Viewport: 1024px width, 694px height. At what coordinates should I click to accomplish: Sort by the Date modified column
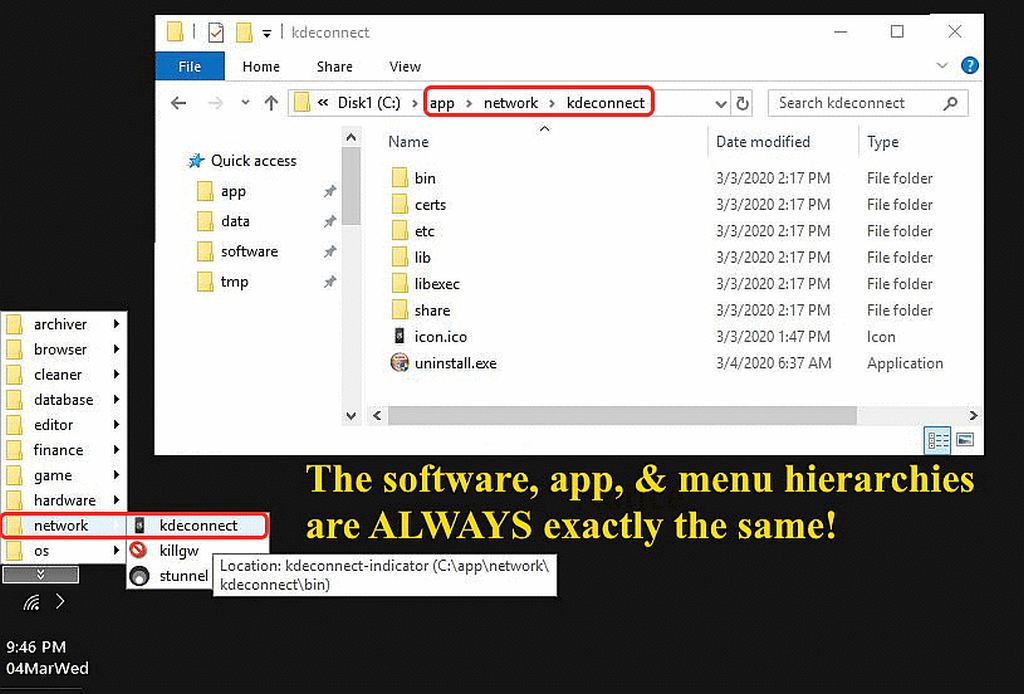tap(763, 142)
